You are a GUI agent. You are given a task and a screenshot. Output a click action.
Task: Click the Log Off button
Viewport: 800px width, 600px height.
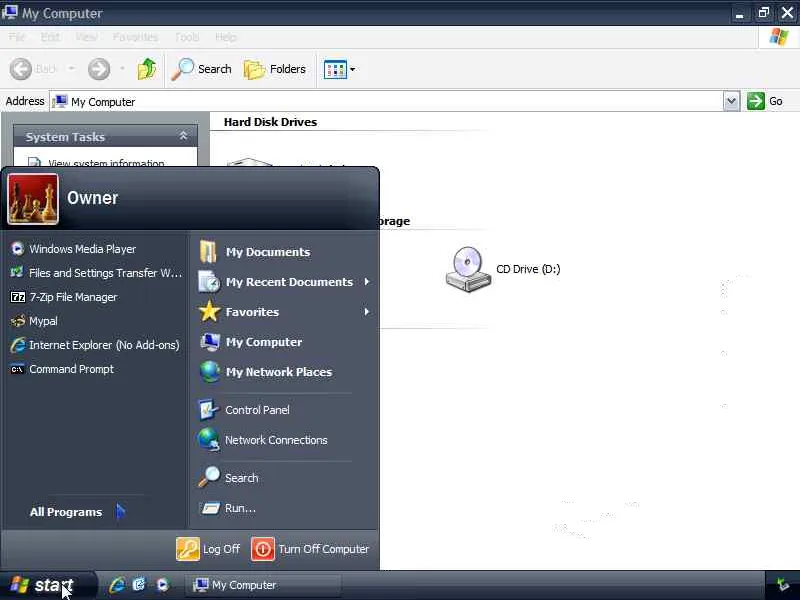pos(208,549)
